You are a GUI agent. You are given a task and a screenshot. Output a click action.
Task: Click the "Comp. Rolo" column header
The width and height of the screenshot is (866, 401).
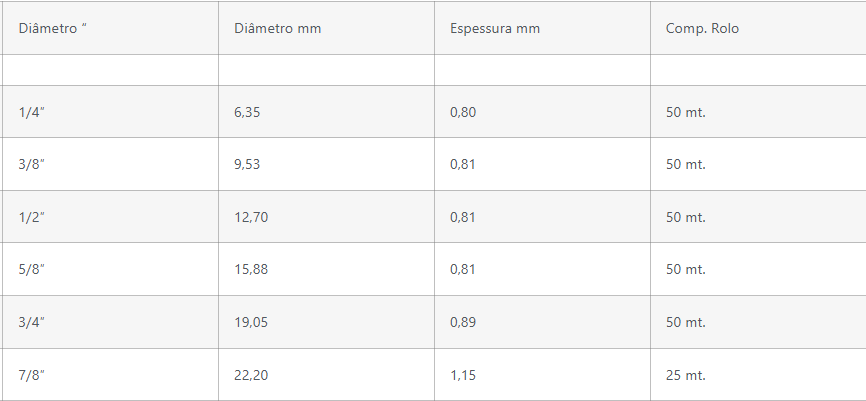coord(702,29)
